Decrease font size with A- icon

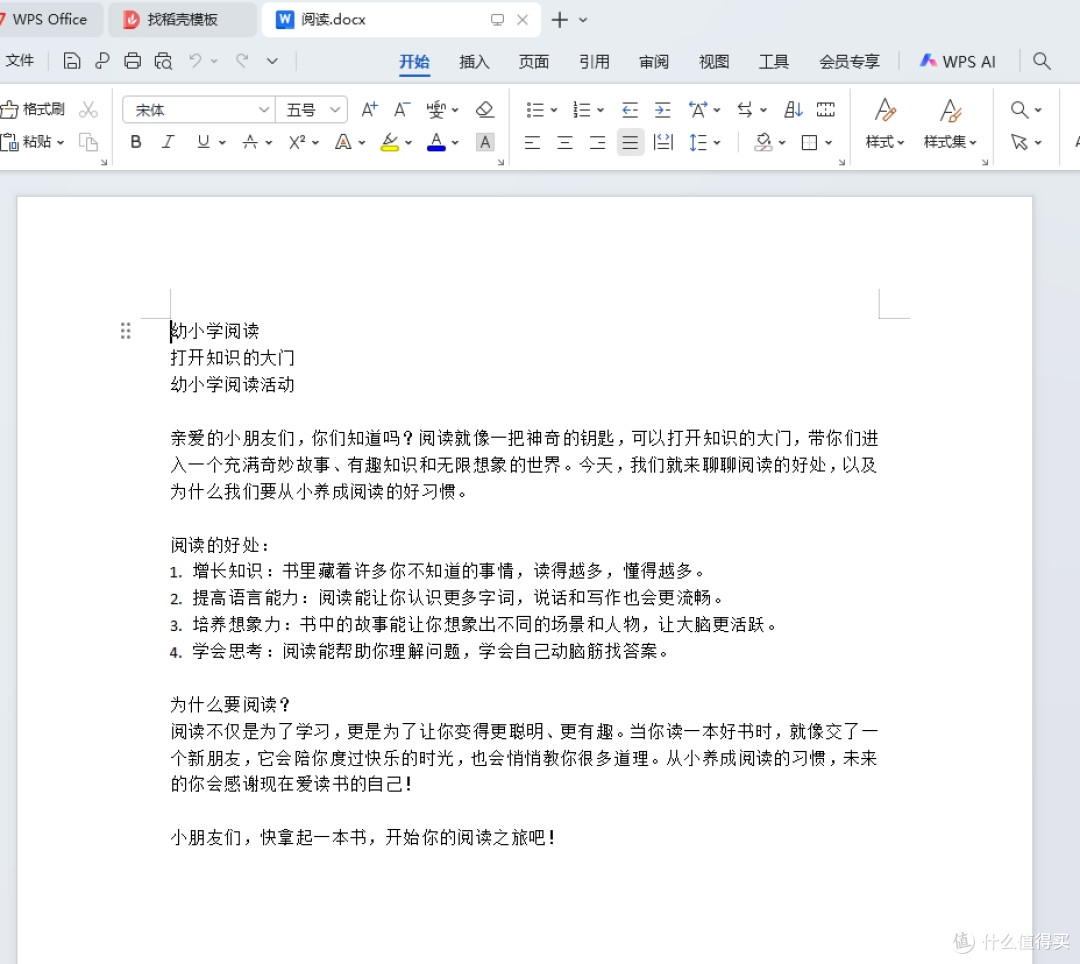402,109
